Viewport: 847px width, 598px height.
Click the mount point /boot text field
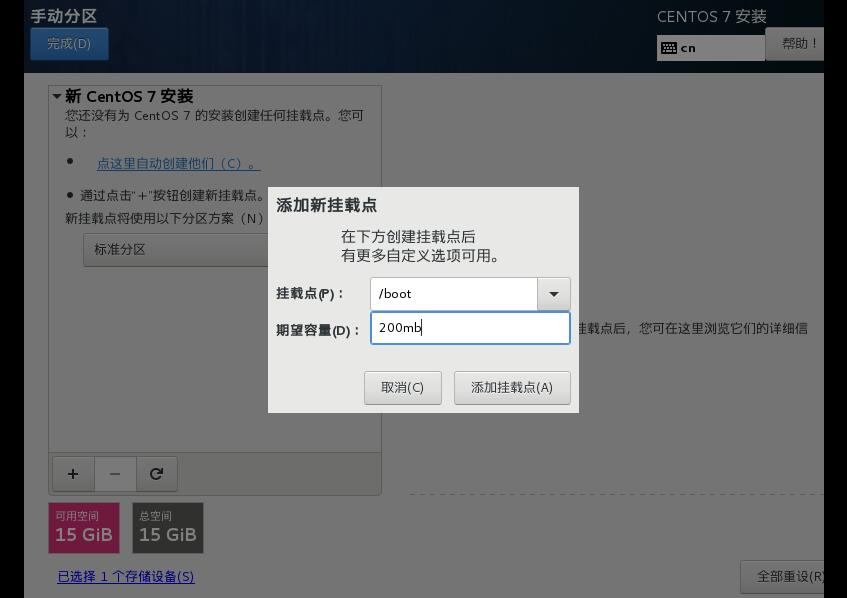(x=454, y=294)
